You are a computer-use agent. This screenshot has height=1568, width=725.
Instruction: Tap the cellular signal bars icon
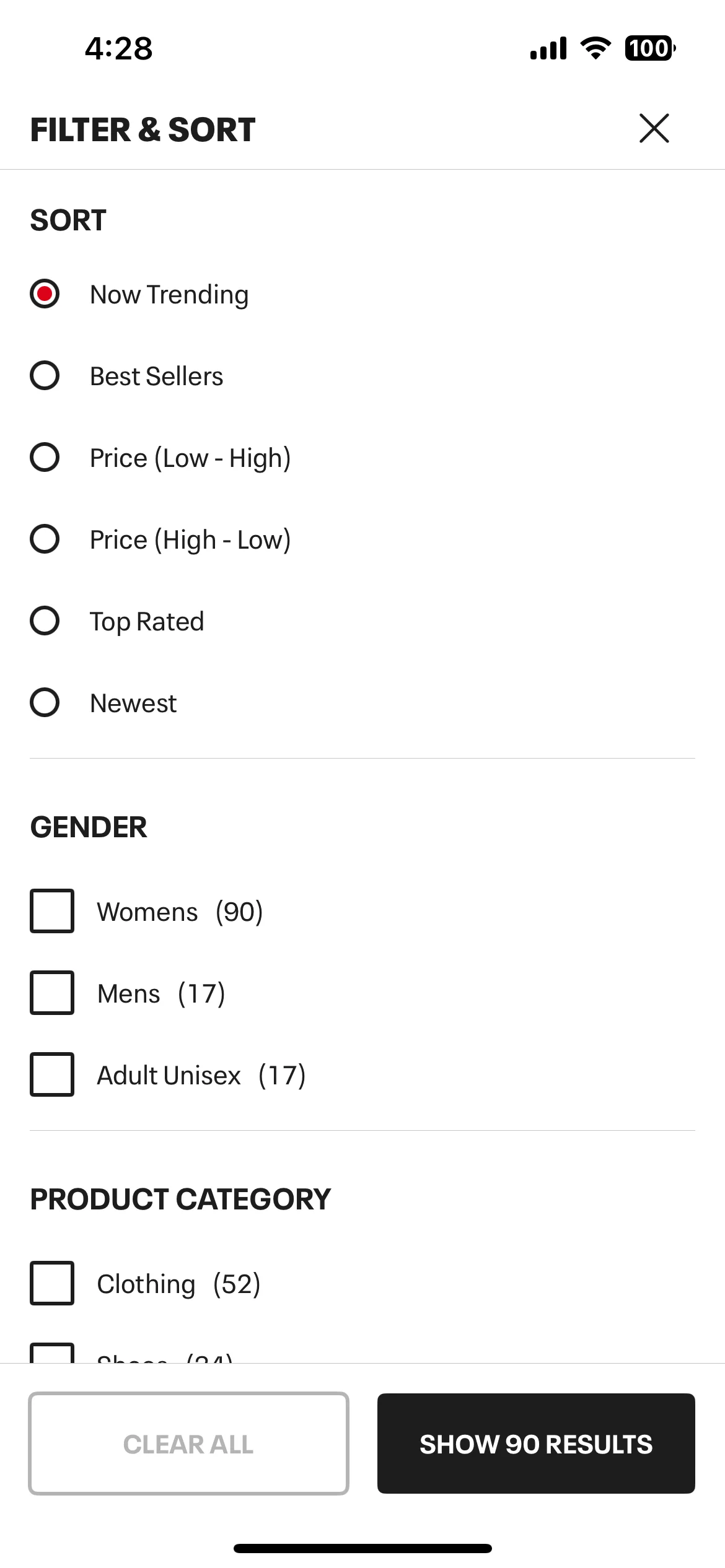(x=548, y=48)
